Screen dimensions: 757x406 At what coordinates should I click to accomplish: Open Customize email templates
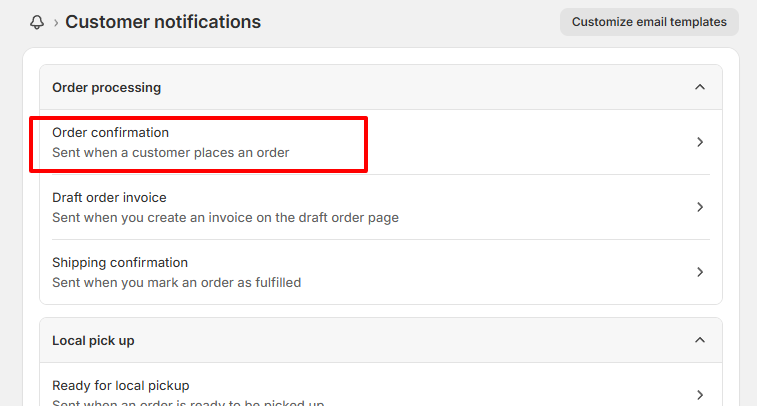pyautogui.click(x=649, y=22)
